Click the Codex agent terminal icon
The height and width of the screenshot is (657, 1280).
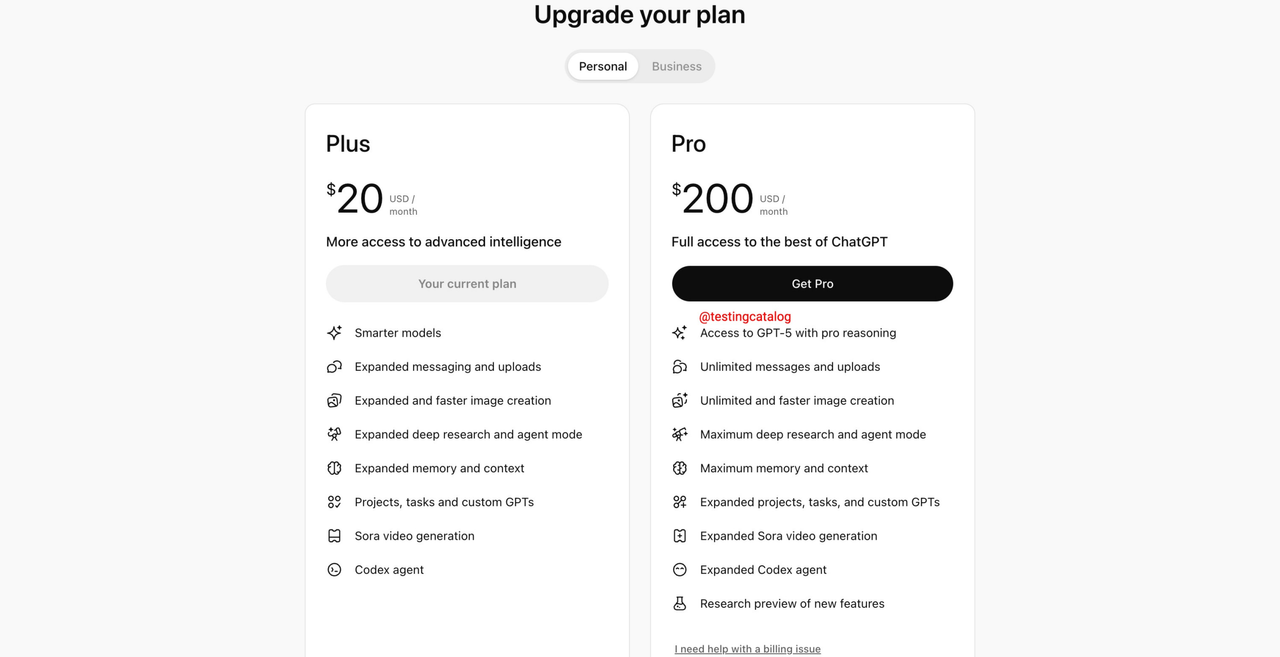334,570
